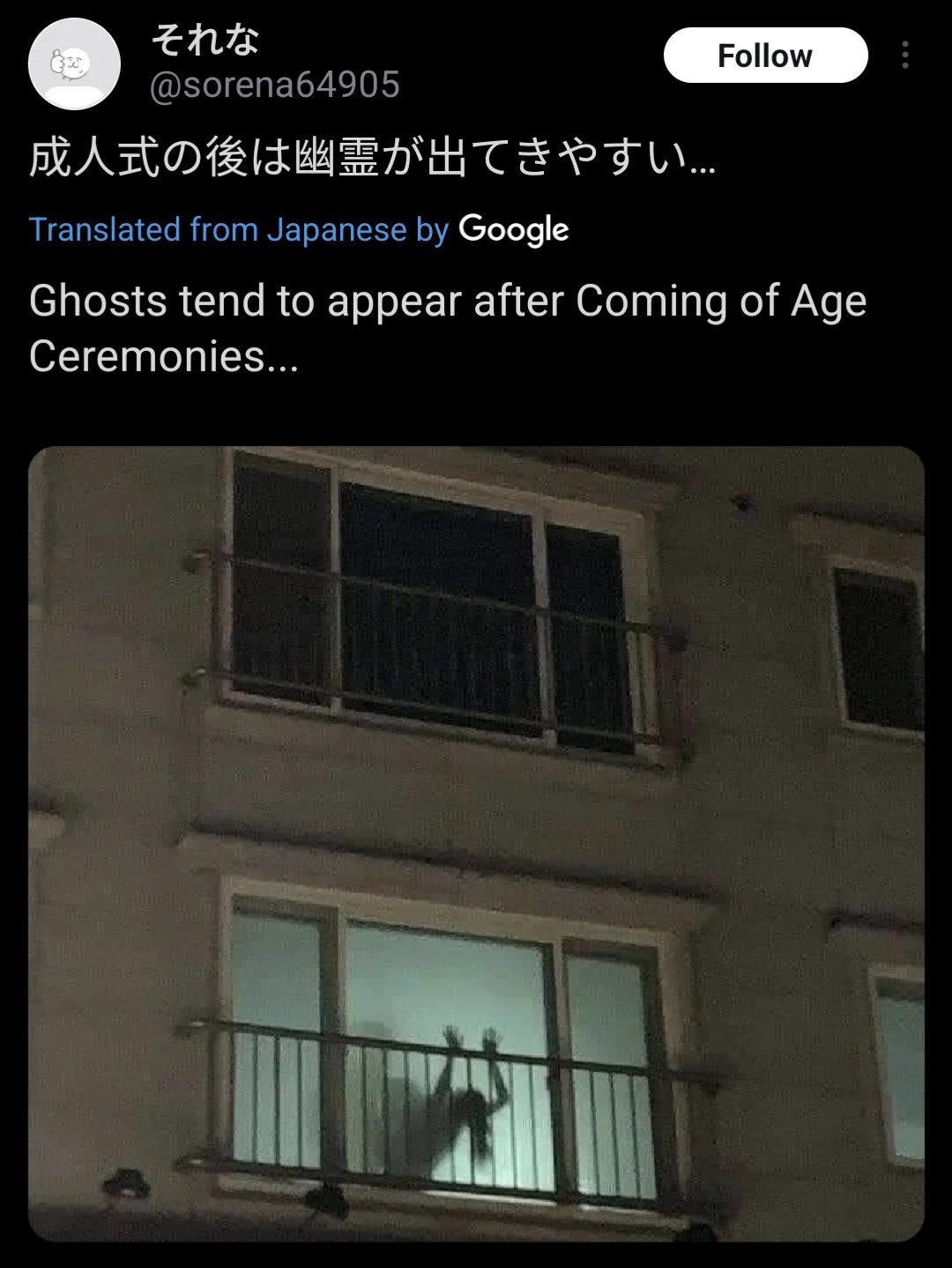Open the three-dot more options menu
This screenshot has width=952, height=1268.
tap(904, 56)
